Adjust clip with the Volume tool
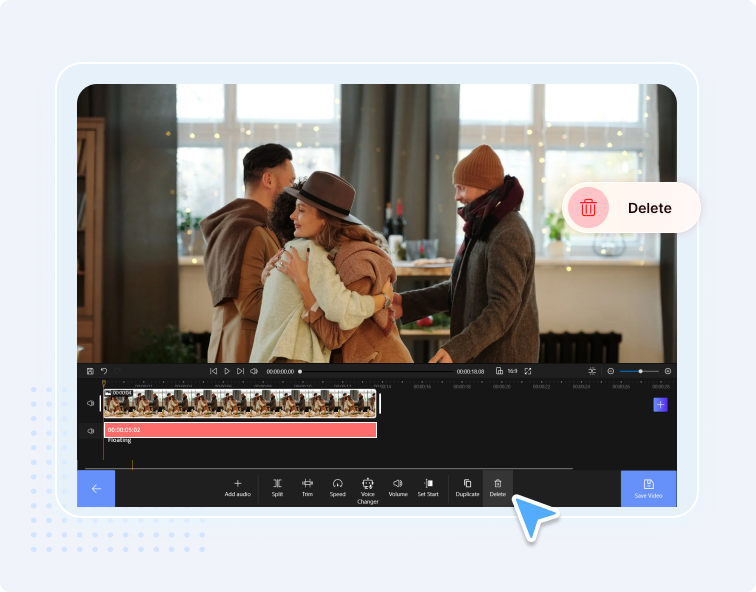Screen dimensions: 756x592 pyautogui.click(x=398, y=488)
